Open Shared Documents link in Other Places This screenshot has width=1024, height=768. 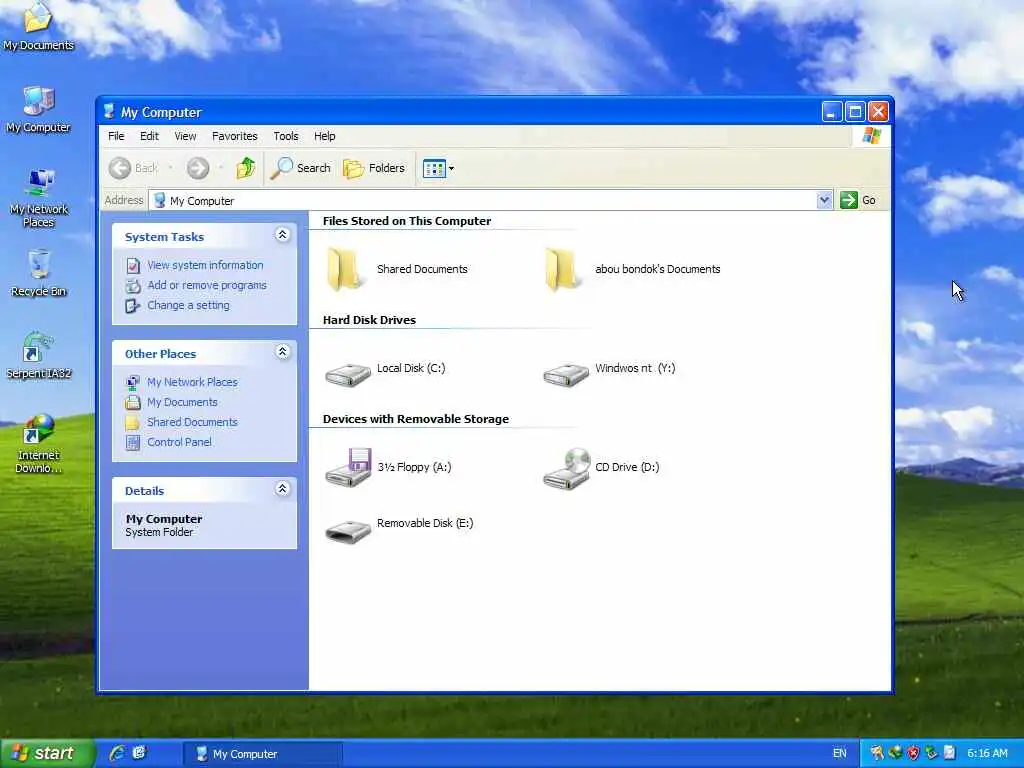click(192, 423)
